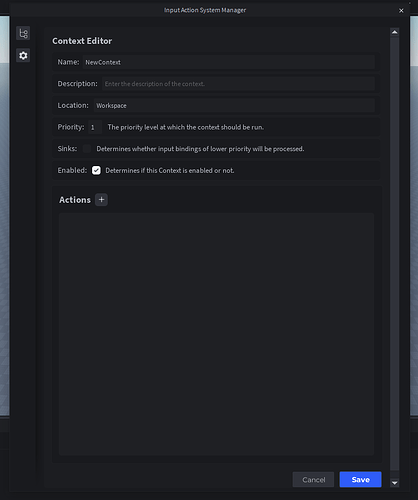
Task: Open the context tree view icon
Action: 23,33
